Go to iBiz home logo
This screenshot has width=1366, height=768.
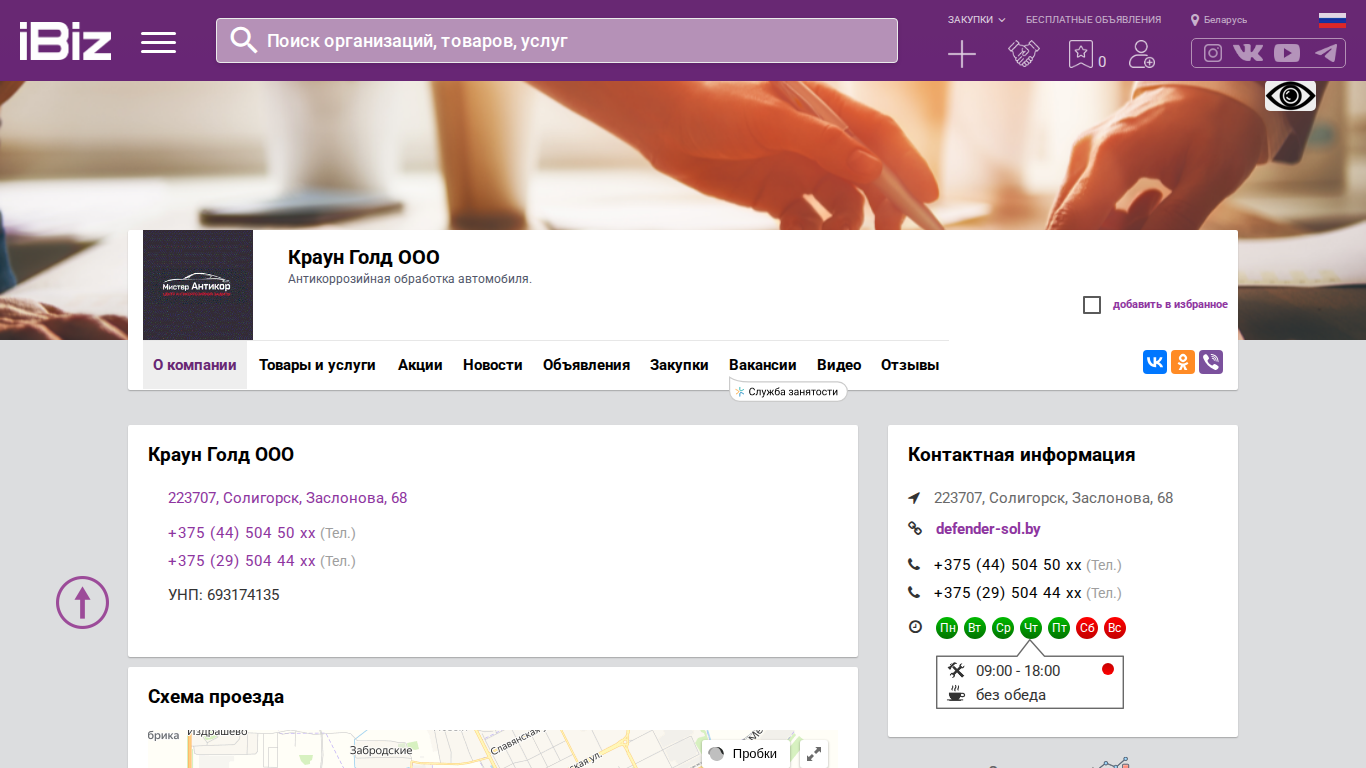click(65, 41)
